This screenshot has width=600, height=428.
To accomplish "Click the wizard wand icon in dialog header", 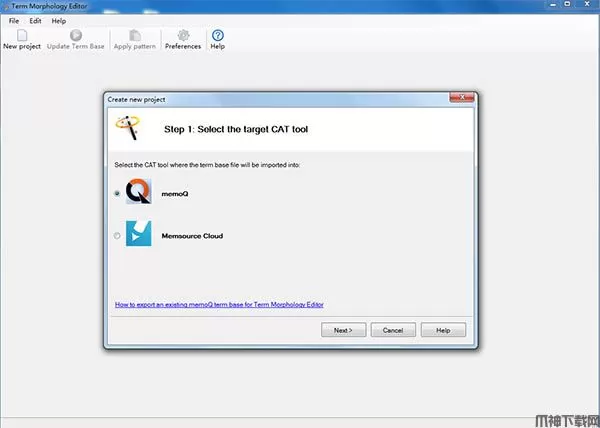I will coord(128,128).
